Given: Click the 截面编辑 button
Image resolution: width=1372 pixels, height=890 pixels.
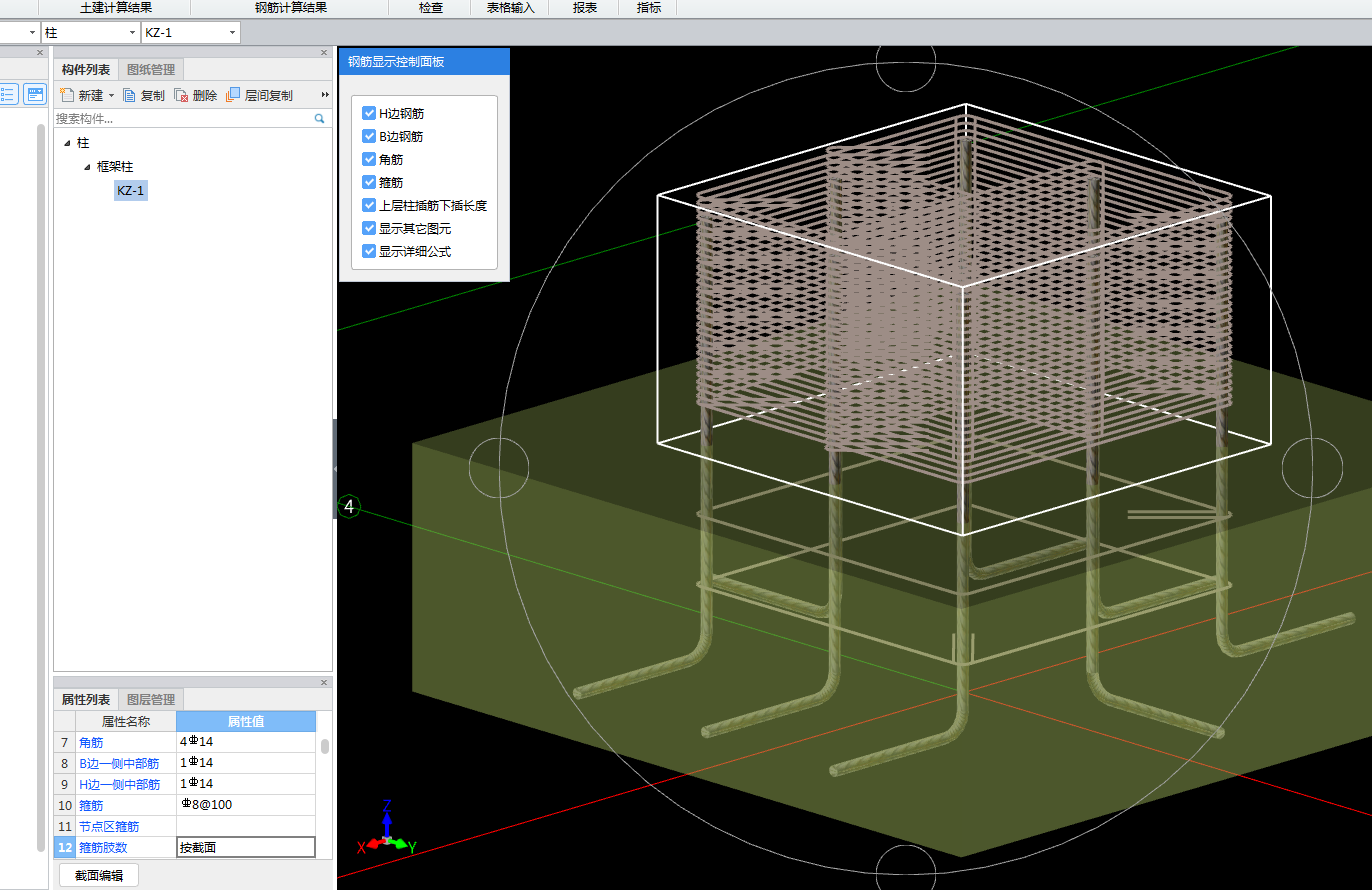Looking at the screenshot, I should point(99,876).
